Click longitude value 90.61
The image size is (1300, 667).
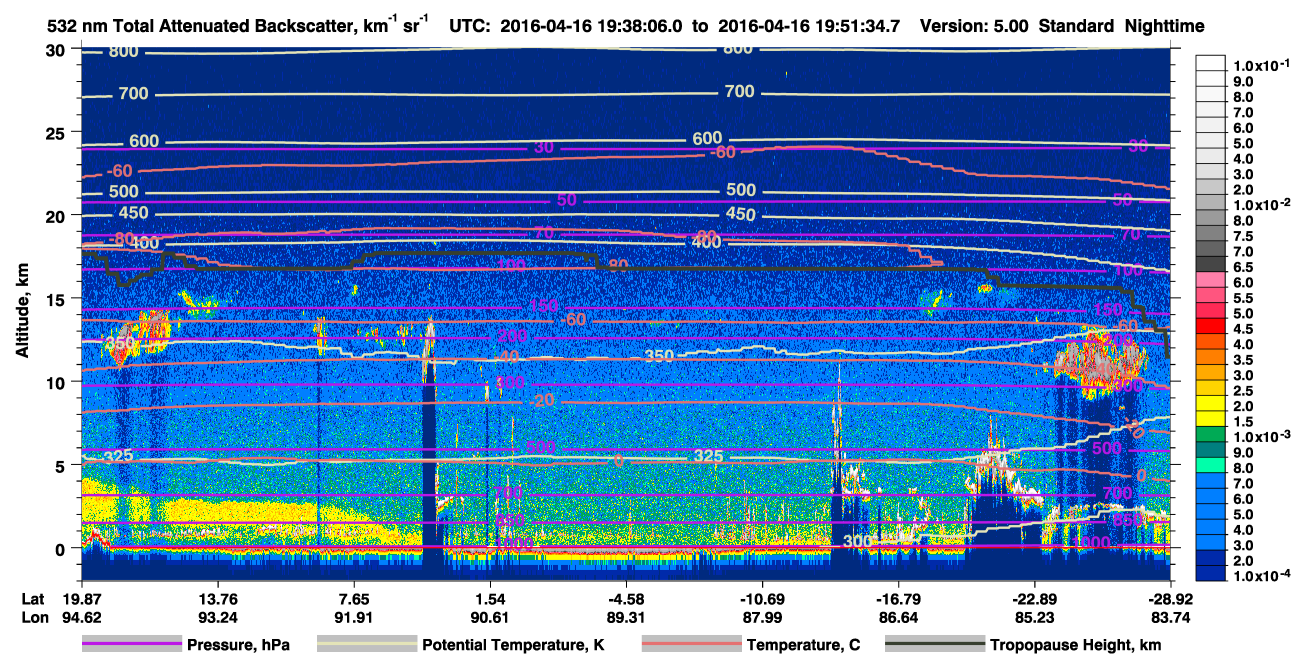click(489, 618)
